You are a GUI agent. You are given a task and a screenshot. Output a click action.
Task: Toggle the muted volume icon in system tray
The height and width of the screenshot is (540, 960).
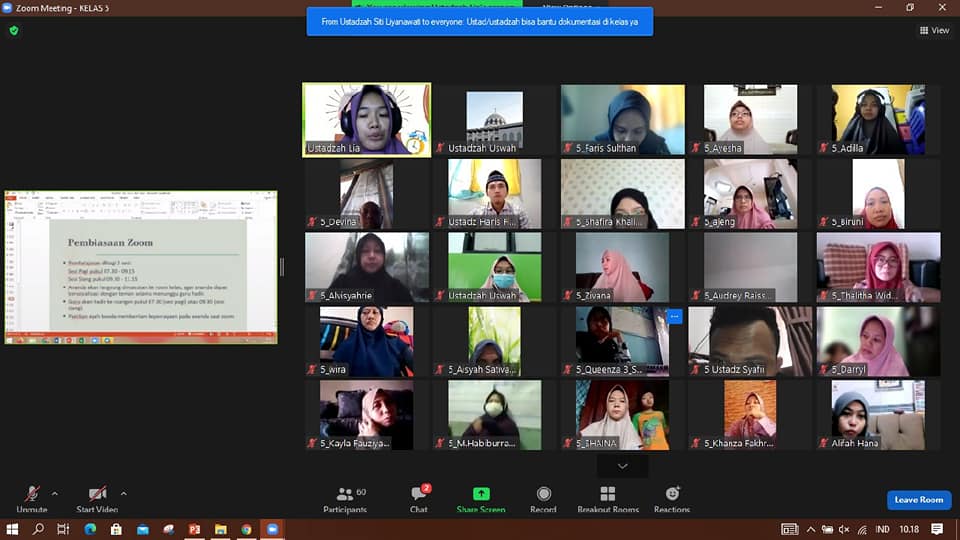pyautogui.click(x=844, y=529)
